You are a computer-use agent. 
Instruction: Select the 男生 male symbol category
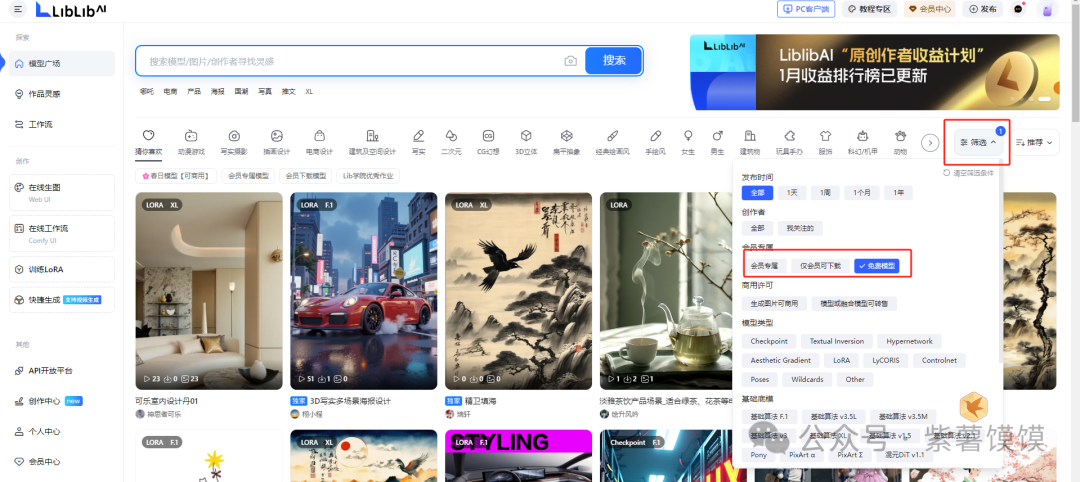point(718,136)
